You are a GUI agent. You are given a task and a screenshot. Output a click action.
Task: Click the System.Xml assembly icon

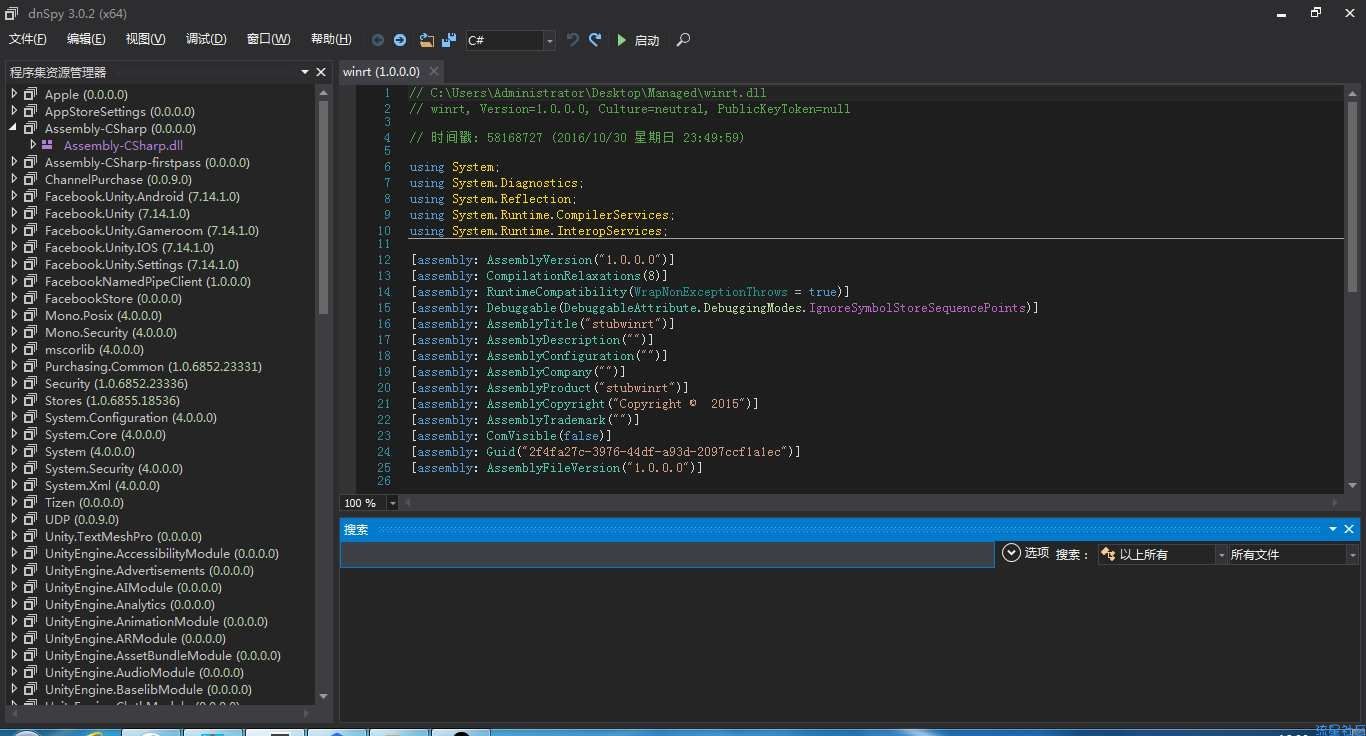[31, 485]
